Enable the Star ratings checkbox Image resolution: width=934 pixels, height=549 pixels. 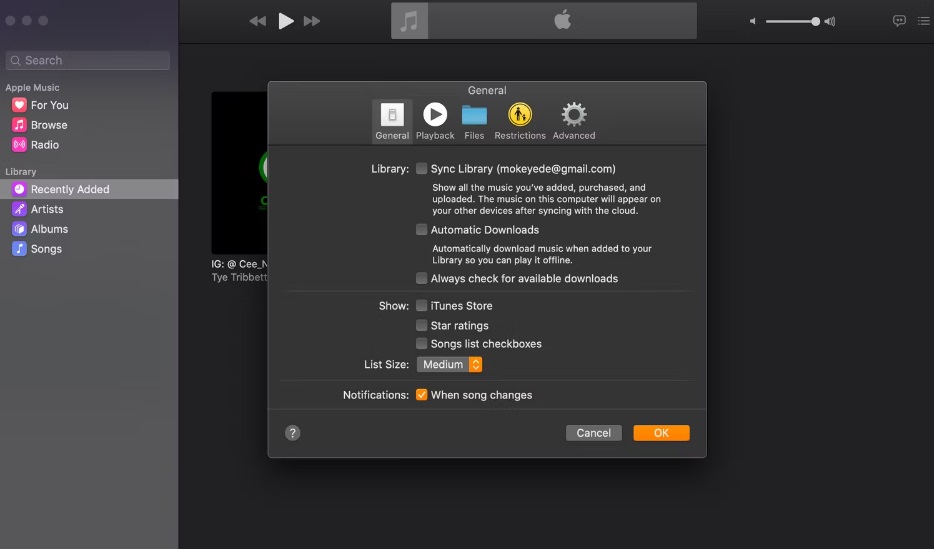point(422,325)
